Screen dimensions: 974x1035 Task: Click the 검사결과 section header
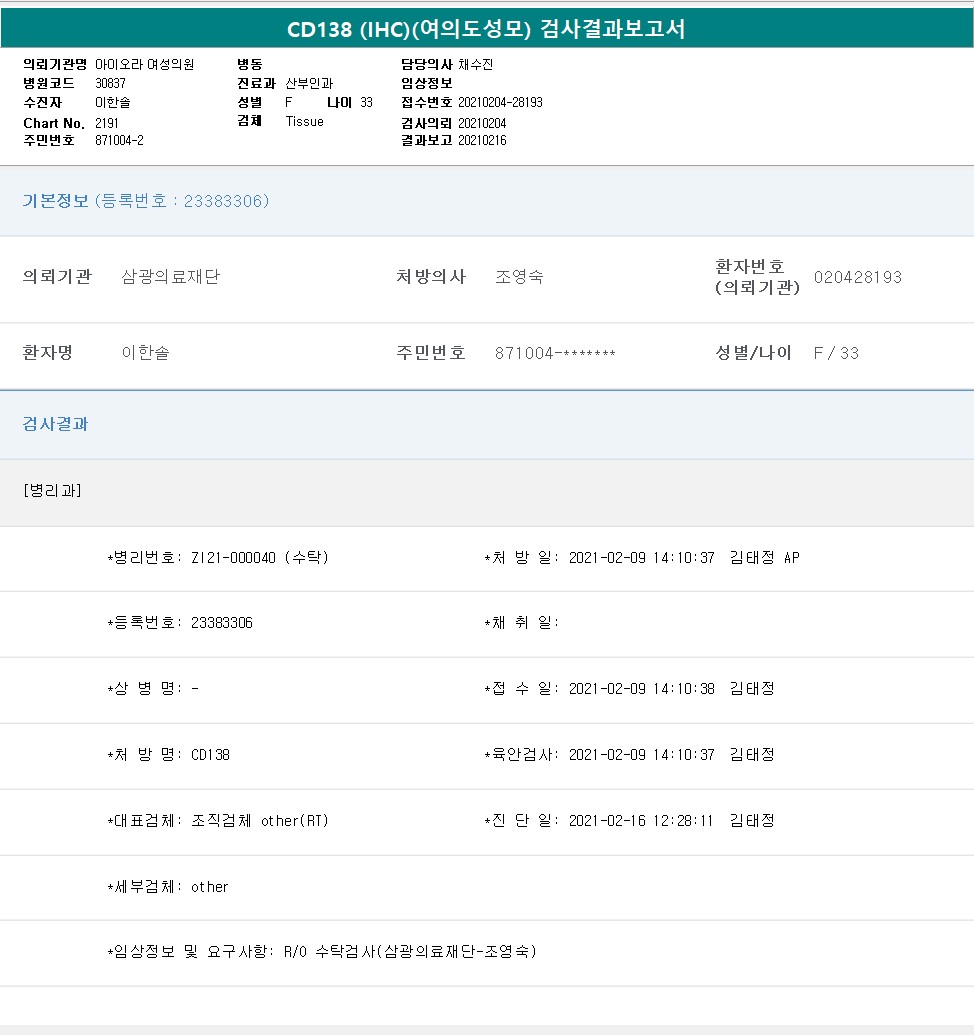pos(56,424)
